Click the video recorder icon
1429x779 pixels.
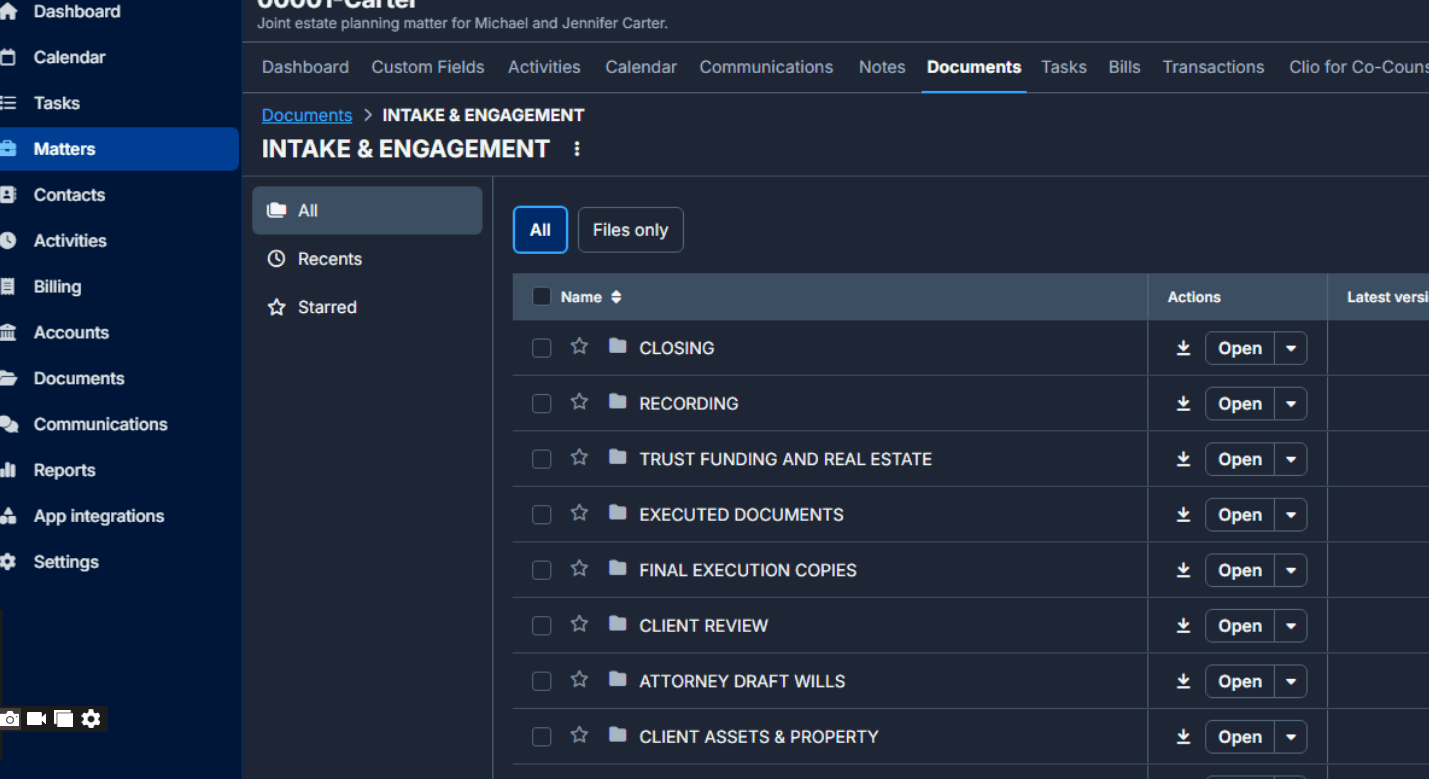[37, 719]
